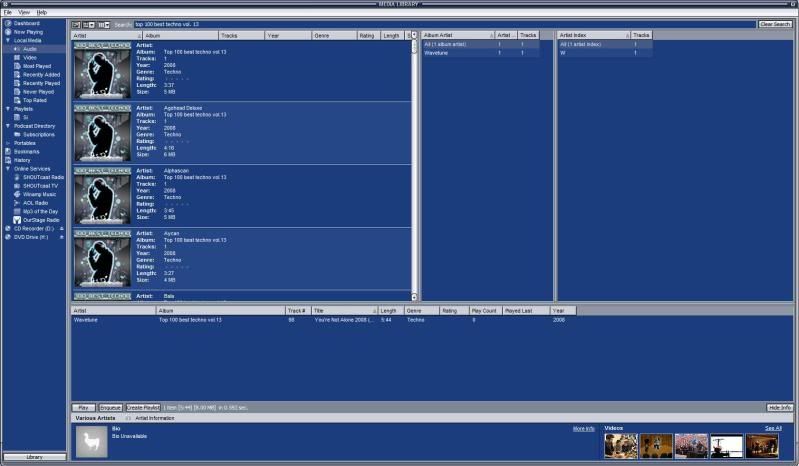Image resolution: width=799 pixels, height=466 pixels.
Task: Select the Bookmarks sidebar entry
Action: pos(25,151)
